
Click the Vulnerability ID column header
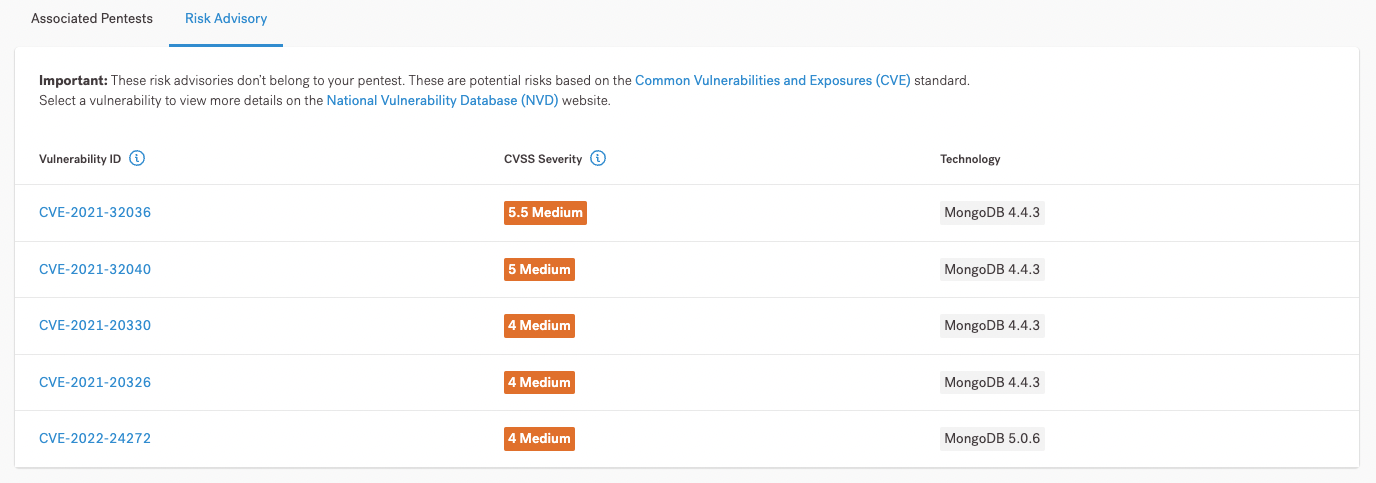click(80, 159)
